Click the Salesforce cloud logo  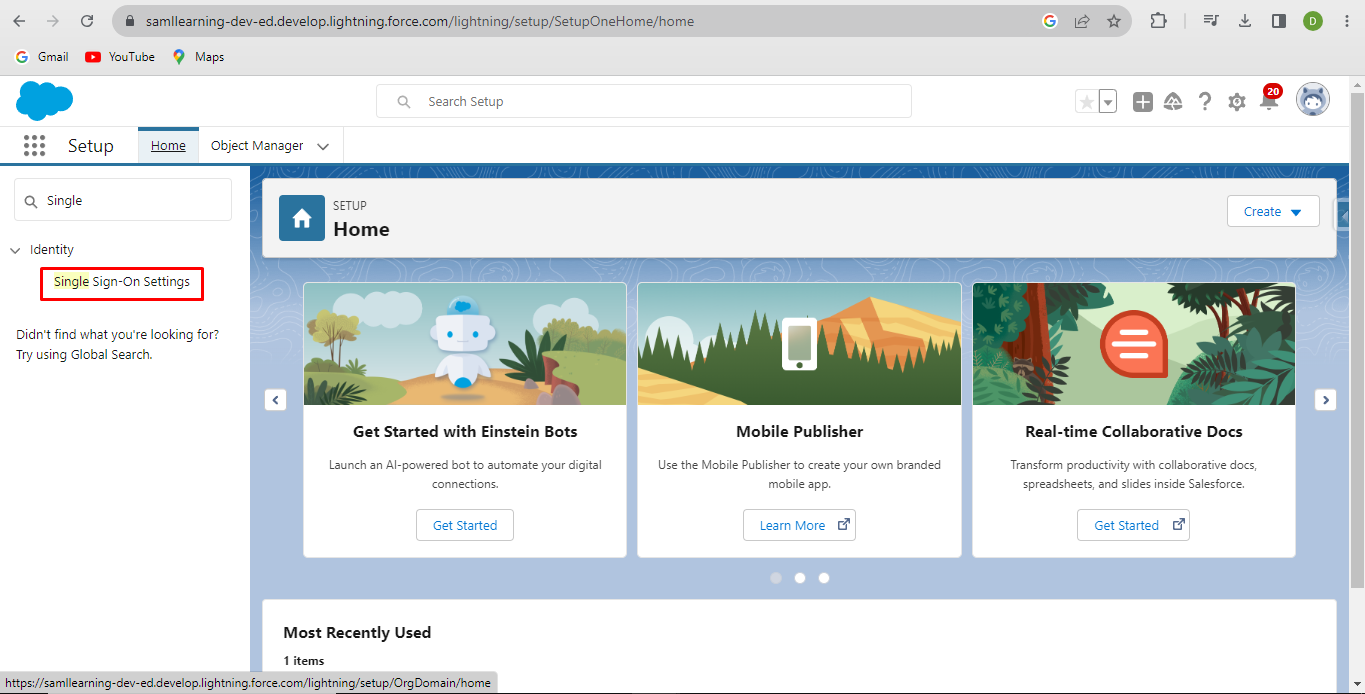[44, 101]
